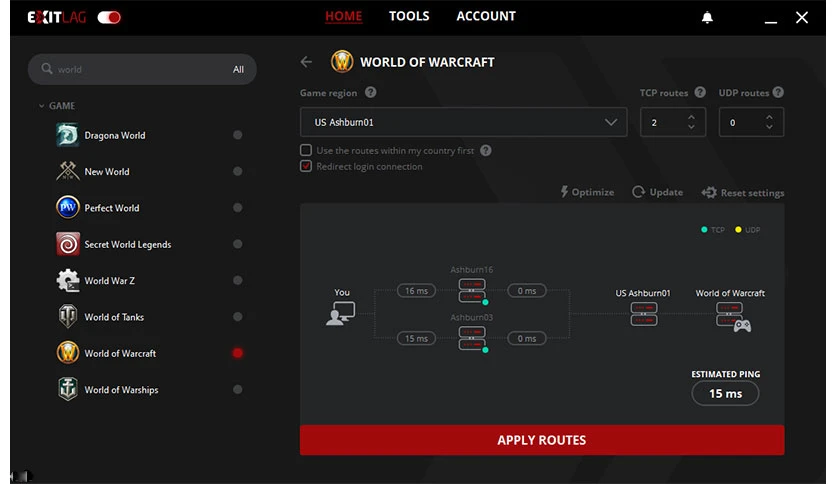
Task: Click the Optimize button
Action: point(588,192)
